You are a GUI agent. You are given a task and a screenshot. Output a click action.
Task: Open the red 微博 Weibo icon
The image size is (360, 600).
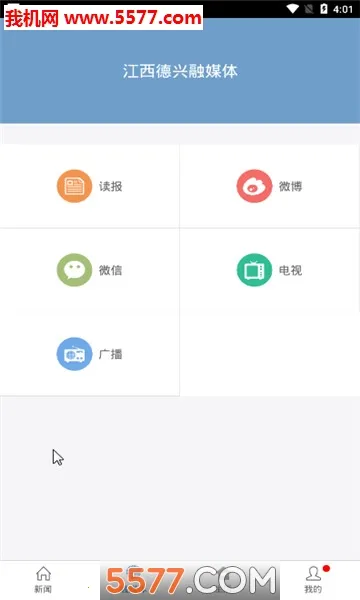pyautogui.click(x=254, y=186)
